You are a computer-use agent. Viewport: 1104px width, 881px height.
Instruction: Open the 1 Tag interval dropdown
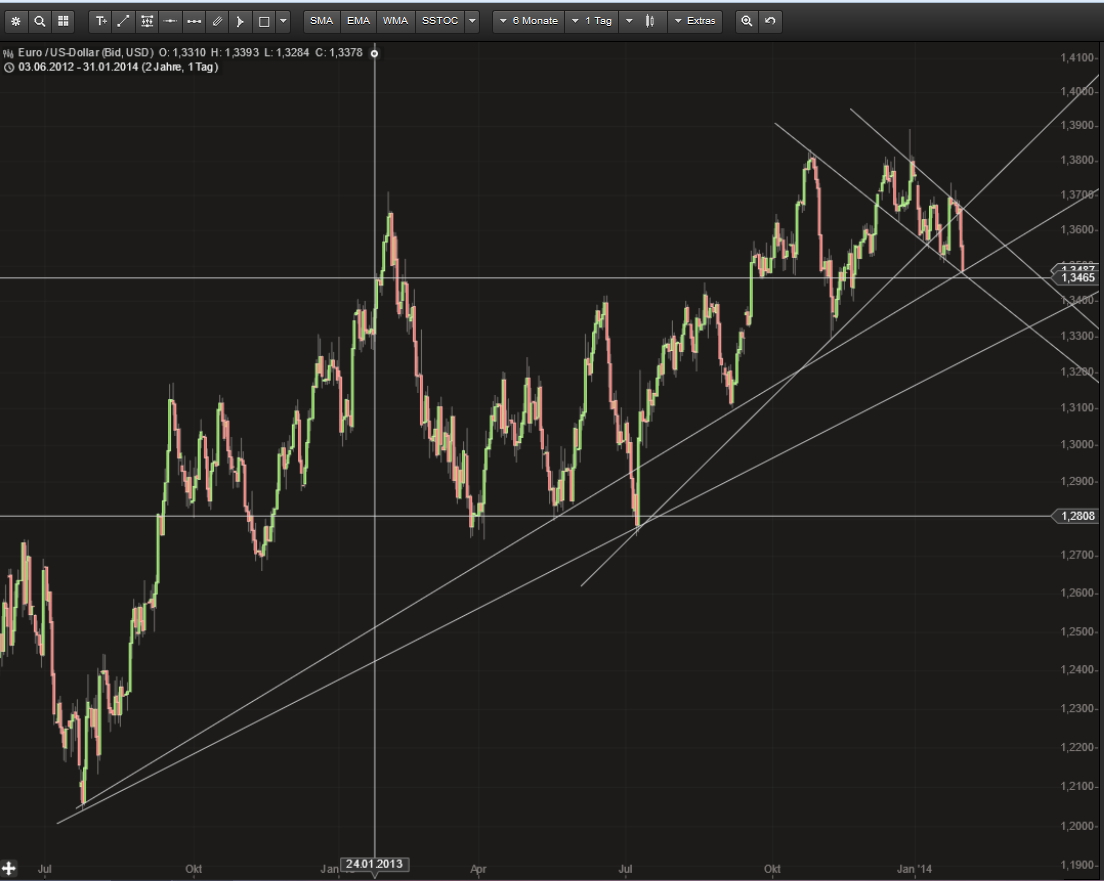coord(592,20)
